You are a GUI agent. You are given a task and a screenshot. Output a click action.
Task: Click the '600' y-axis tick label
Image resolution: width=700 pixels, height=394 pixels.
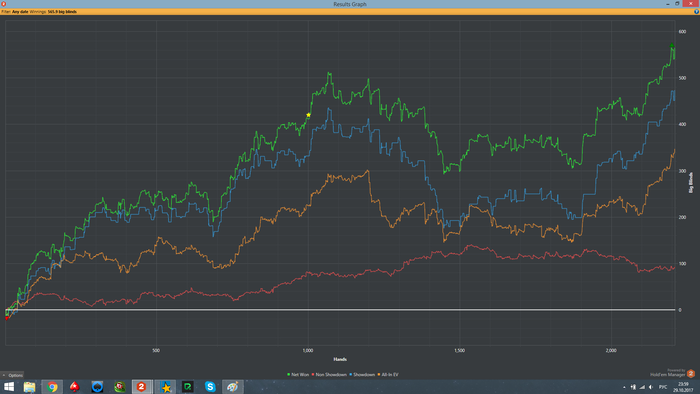tap(682, 32)
